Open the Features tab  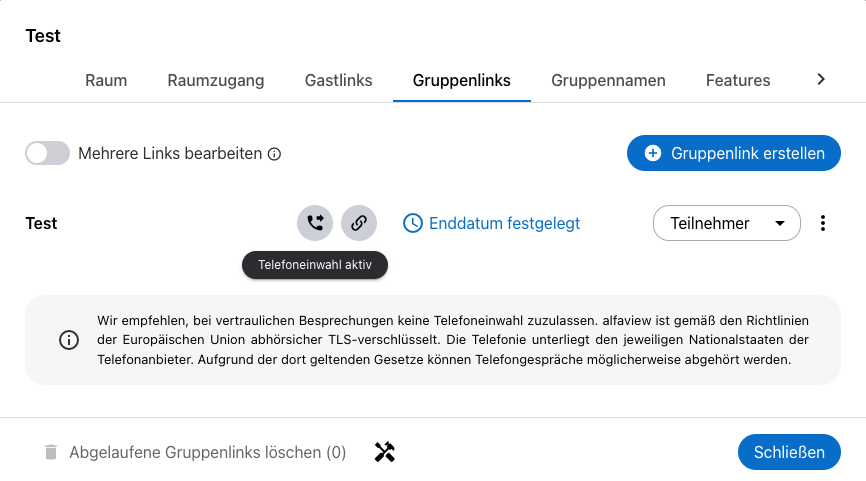click(738, 80)
